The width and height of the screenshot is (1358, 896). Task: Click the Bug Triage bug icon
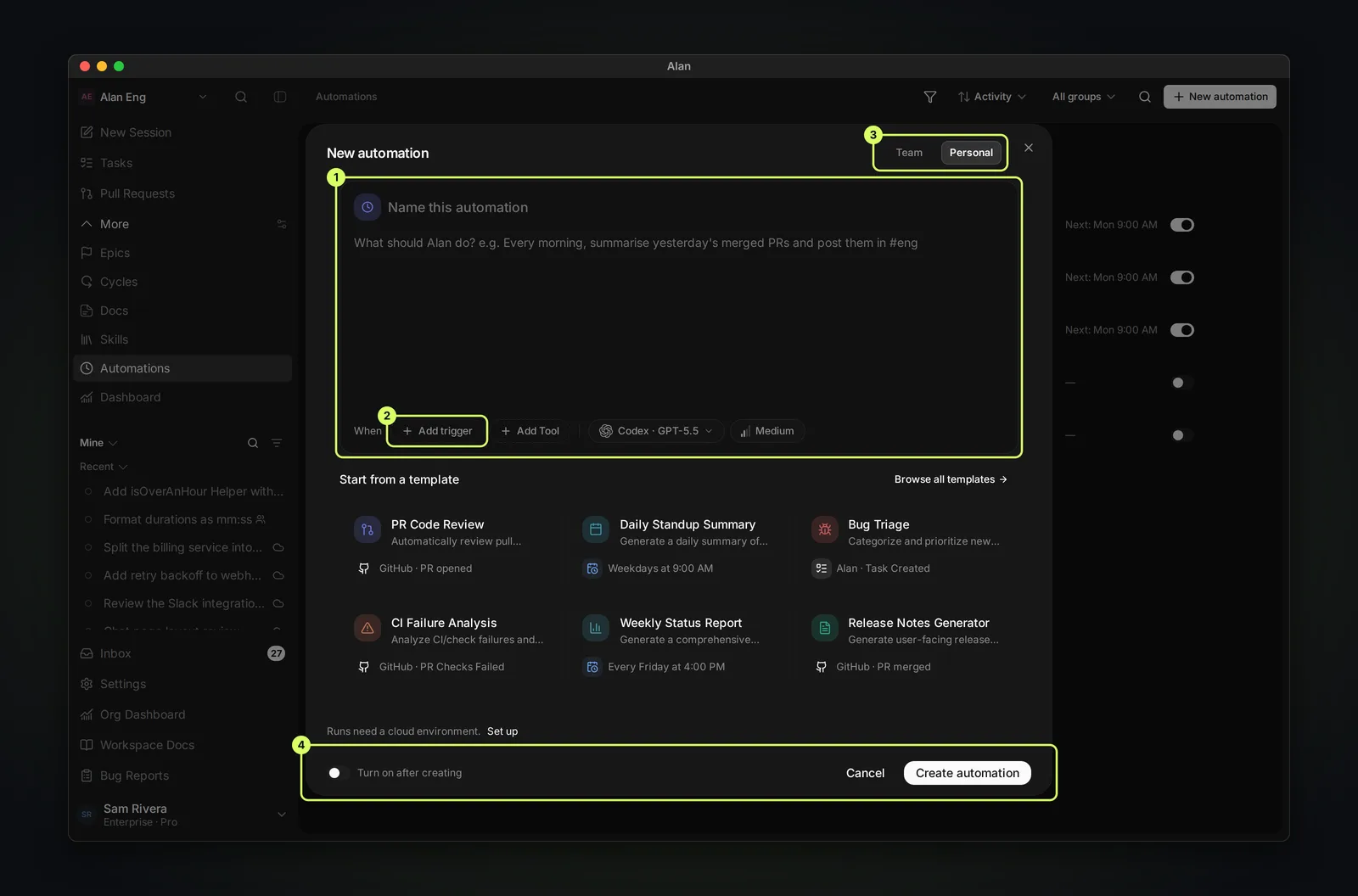pos(825,529)
